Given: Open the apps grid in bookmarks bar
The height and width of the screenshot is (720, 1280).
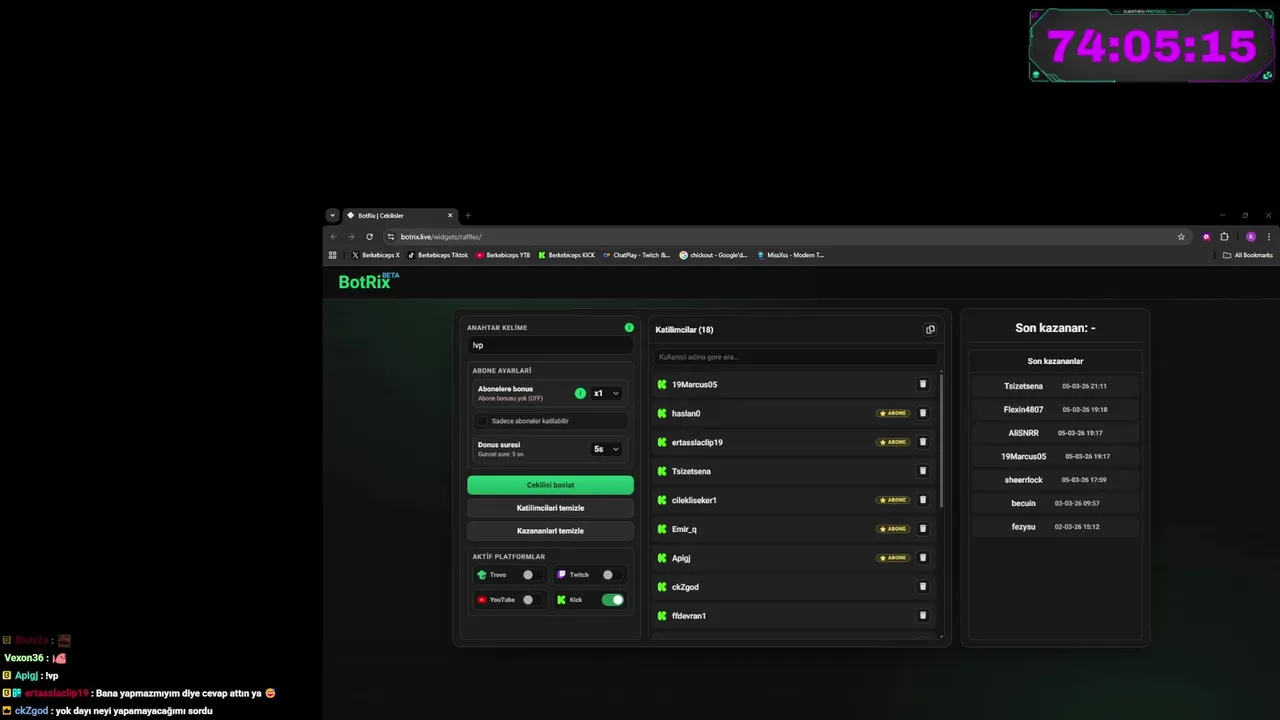Looking at the screenshot, I should click(333, 255).
